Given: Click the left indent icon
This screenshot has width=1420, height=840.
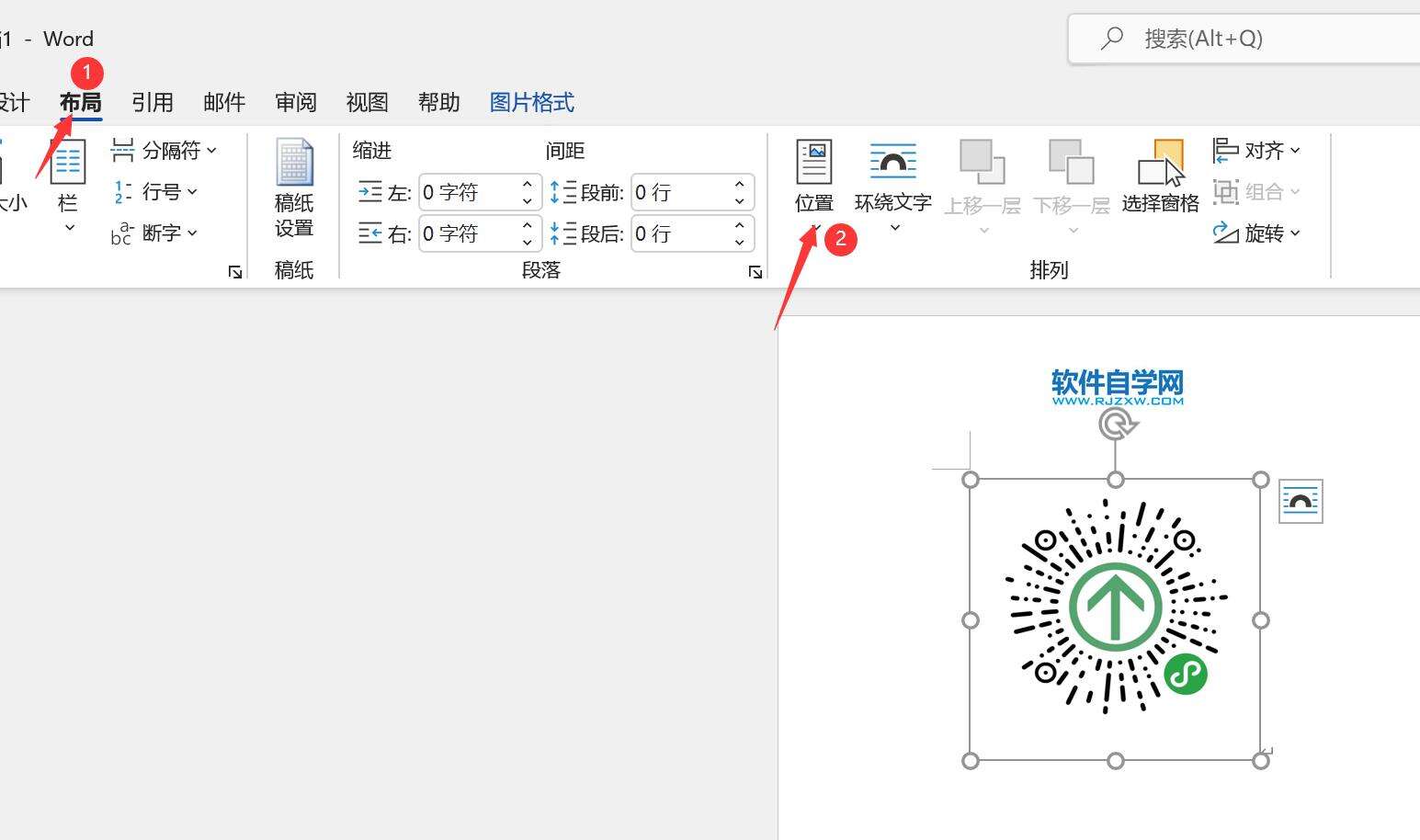Looking at the screenshot, I should [369, 192].
